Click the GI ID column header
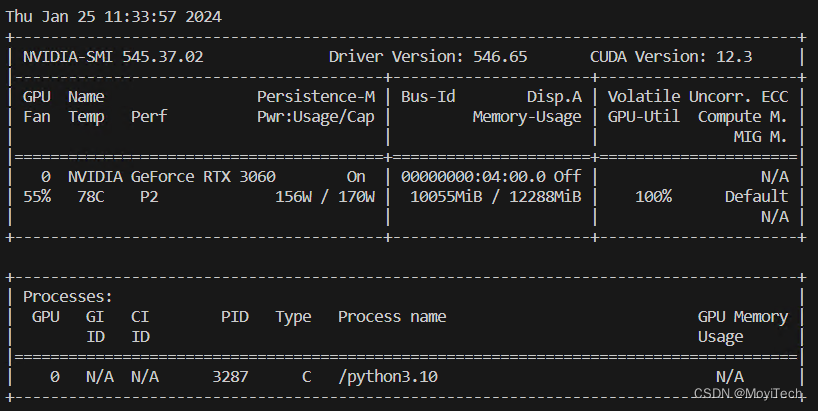 click(95, 327)
